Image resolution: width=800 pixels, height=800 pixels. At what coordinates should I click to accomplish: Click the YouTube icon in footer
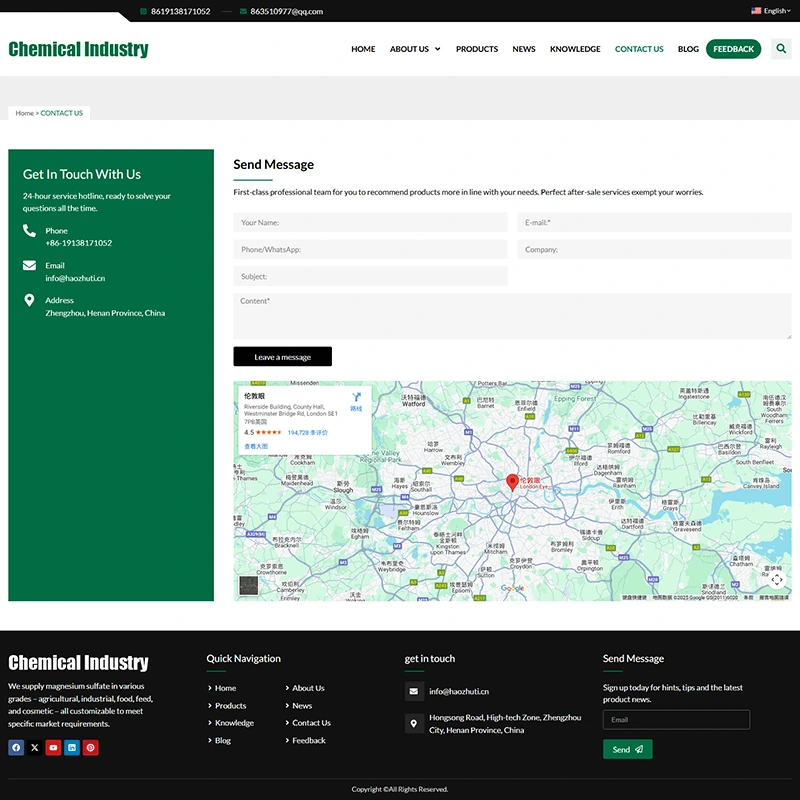click(53, 747)
